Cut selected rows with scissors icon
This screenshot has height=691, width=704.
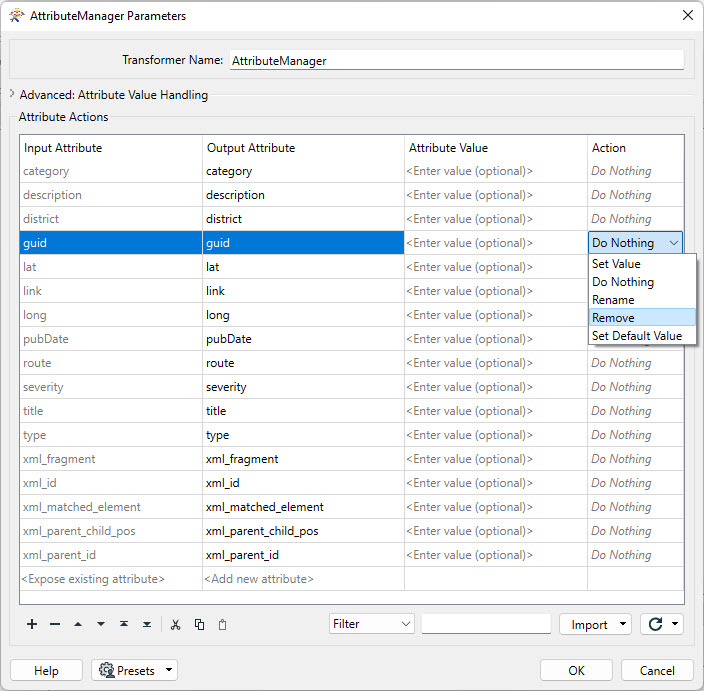point(176,625)
